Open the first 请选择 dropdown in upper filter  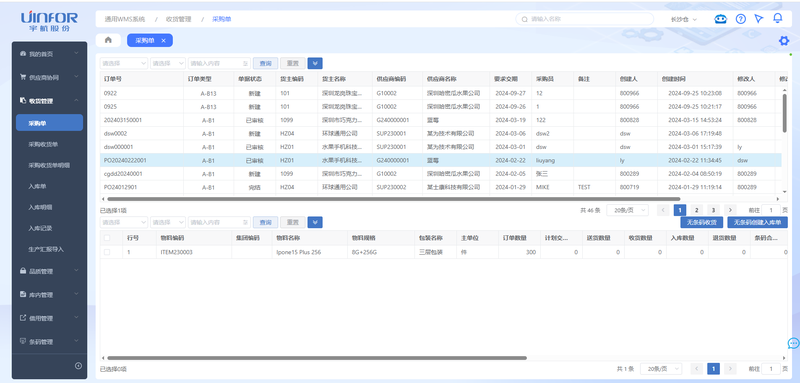coord(124,63)
